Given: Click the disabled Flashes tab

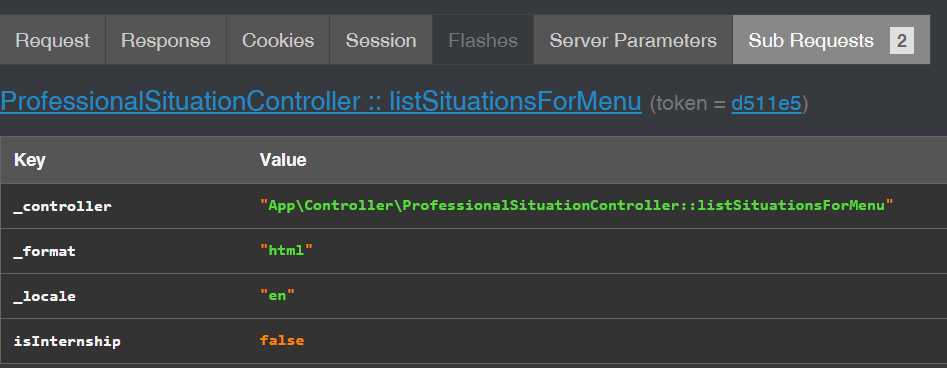Looking at the screenshot, I should pos(483,40).
